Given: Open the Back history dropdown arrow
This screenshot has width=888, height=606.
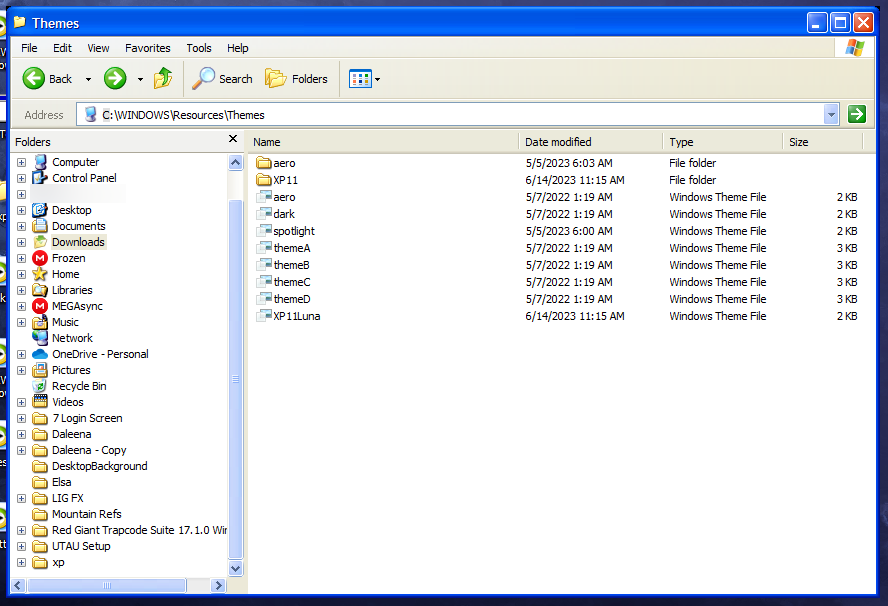Looking at the screenshot, I should (88, 79).
